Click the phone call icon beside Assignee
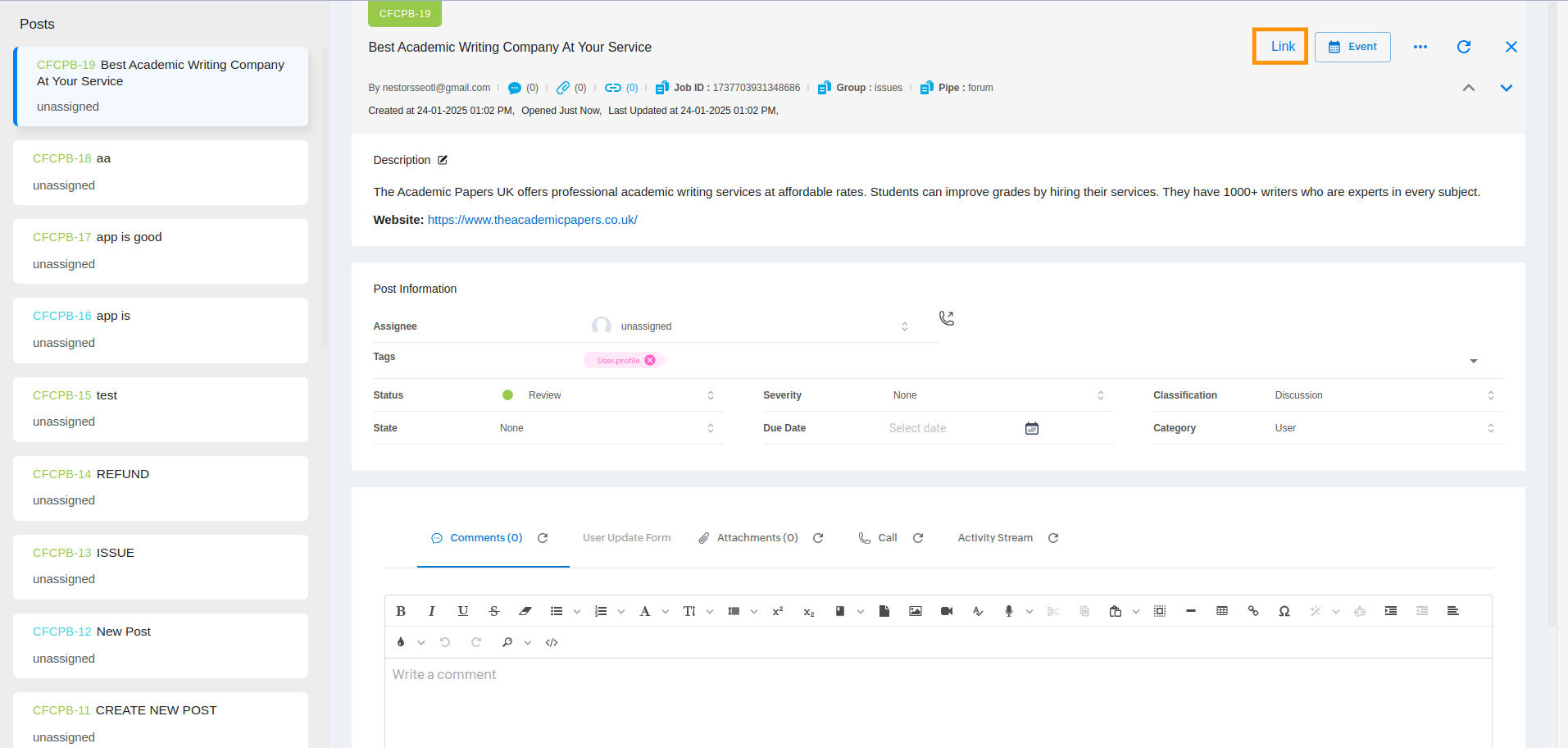 coord(947,318)
